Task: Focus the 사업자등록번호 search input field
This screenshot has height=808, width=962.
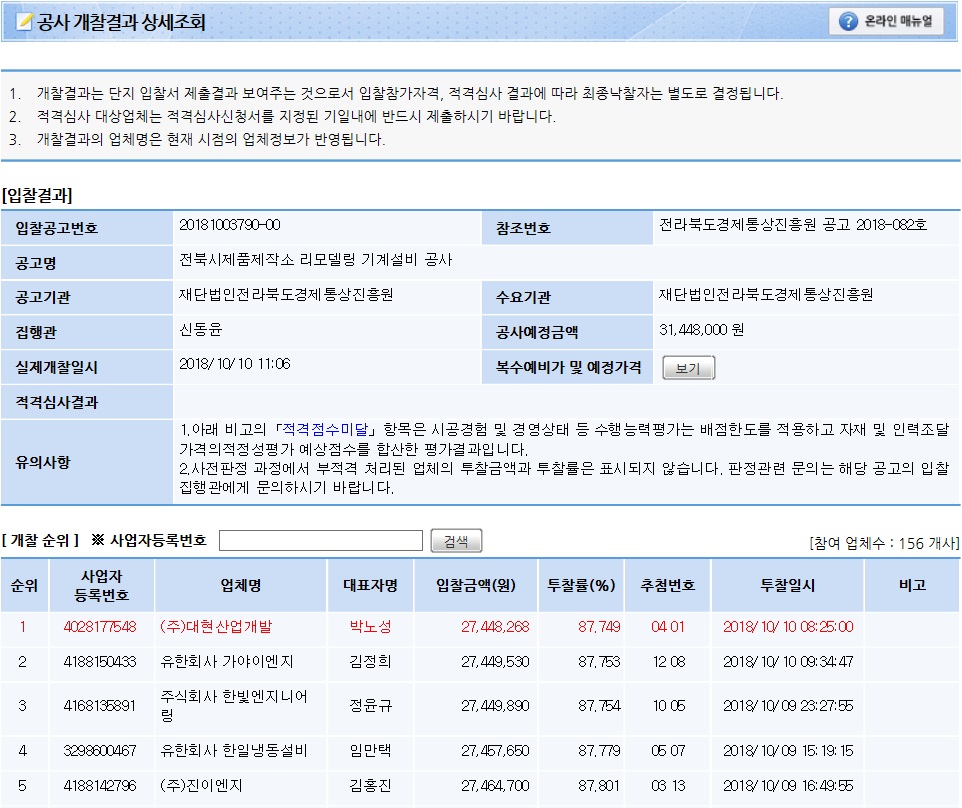Action: click(320, 541)
